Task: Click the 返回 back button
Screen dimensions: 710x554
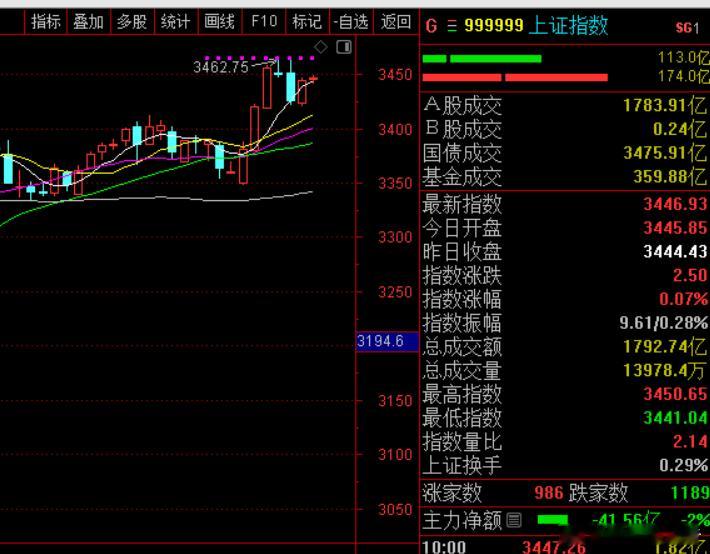Action: point(396,21)
